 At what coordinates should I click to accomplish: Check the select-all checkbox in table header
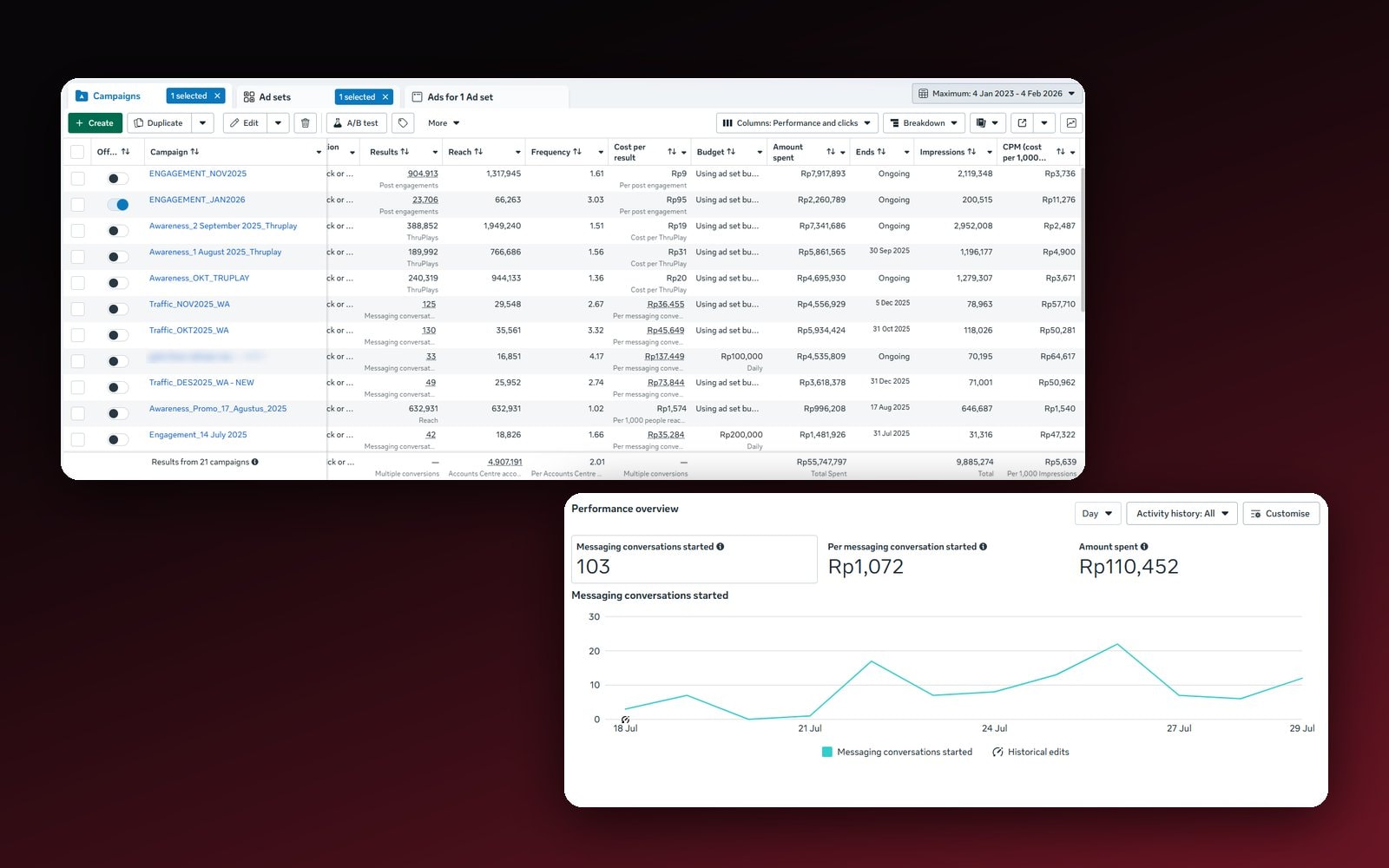click(x=77, y=152)
